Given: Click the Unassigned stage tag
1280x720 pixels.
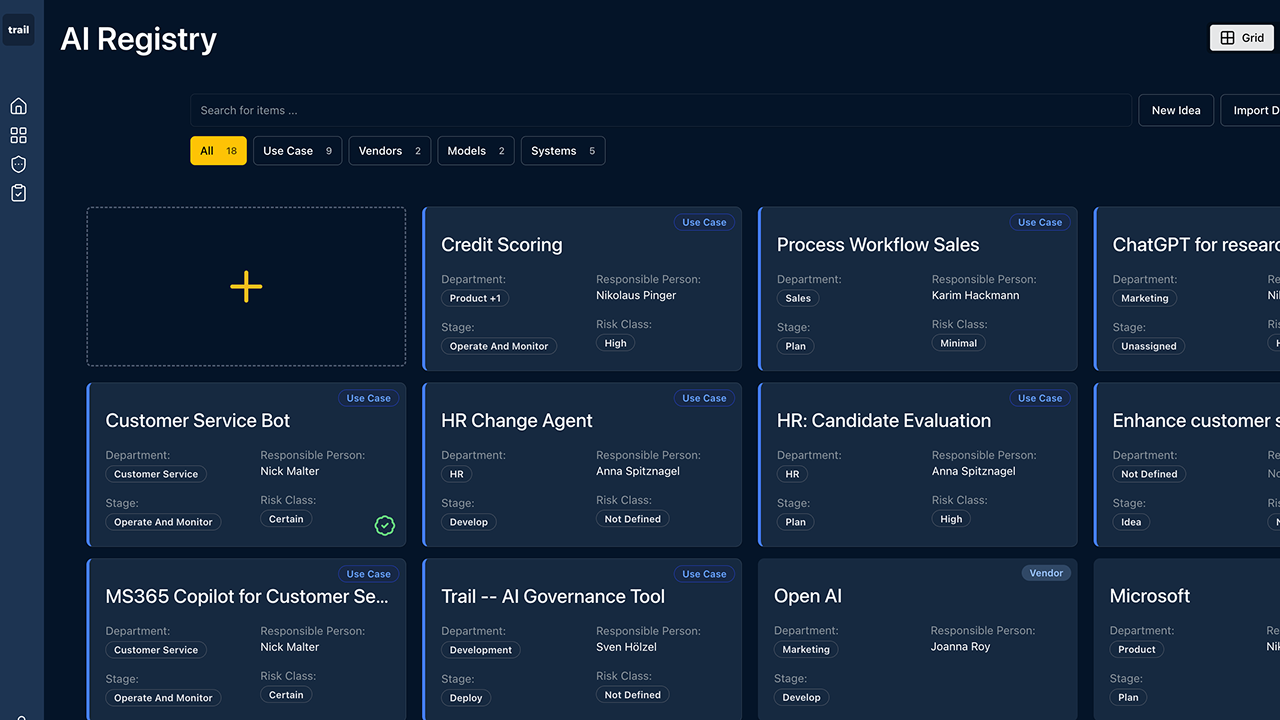Looking at the screenshot, I should click(x=1149, y=346).
